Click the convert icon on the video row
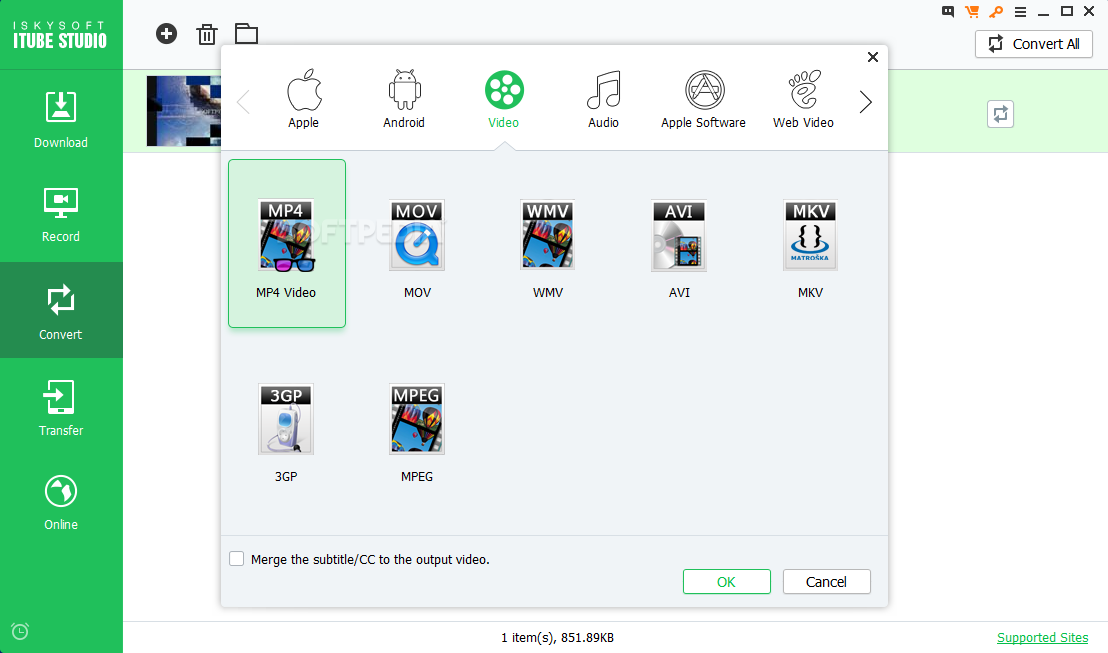 click(1000, 114)
